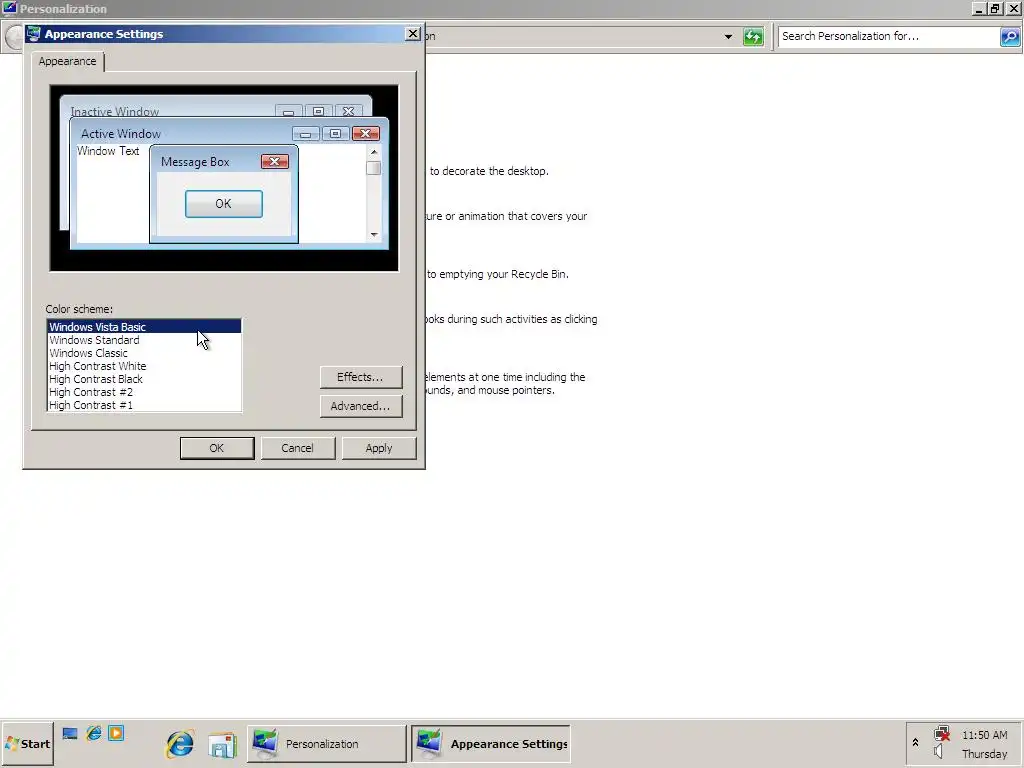This screenshot has height=768, width=1024.
Task: Click the Appearance Settings title bar icon
Action: click(x=34, y=34)
